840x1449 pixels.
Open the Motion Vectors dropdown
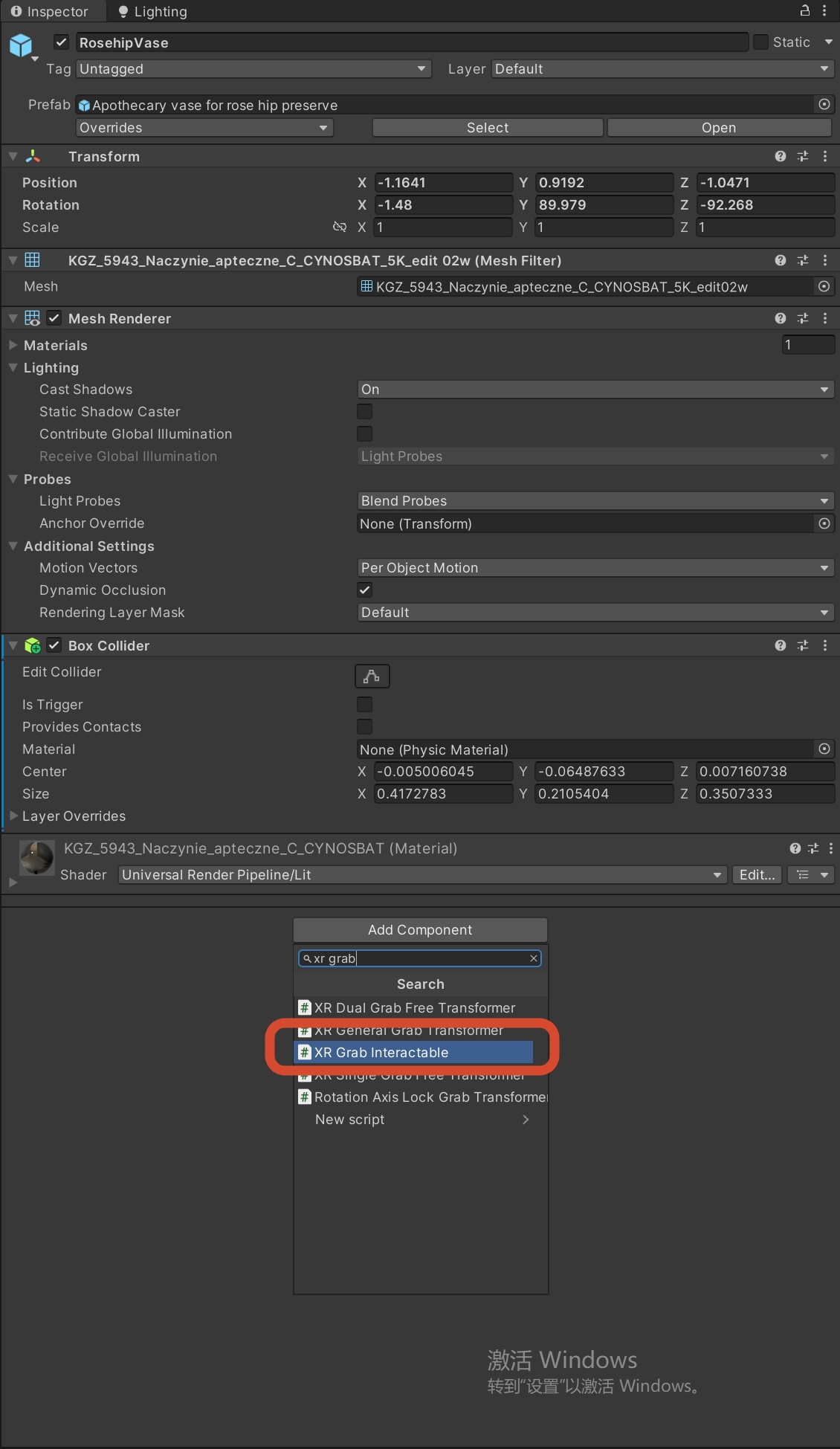pyautogui.click(x=595, y=567)
